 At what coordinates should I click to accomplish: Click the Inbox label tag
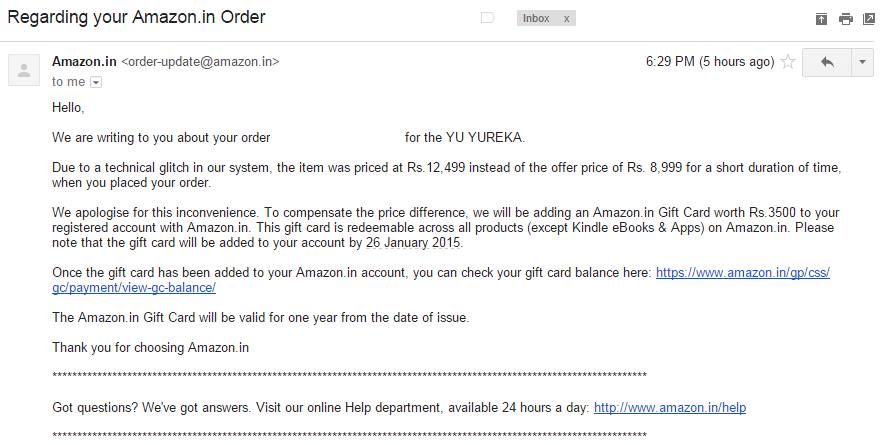(536, 18)
